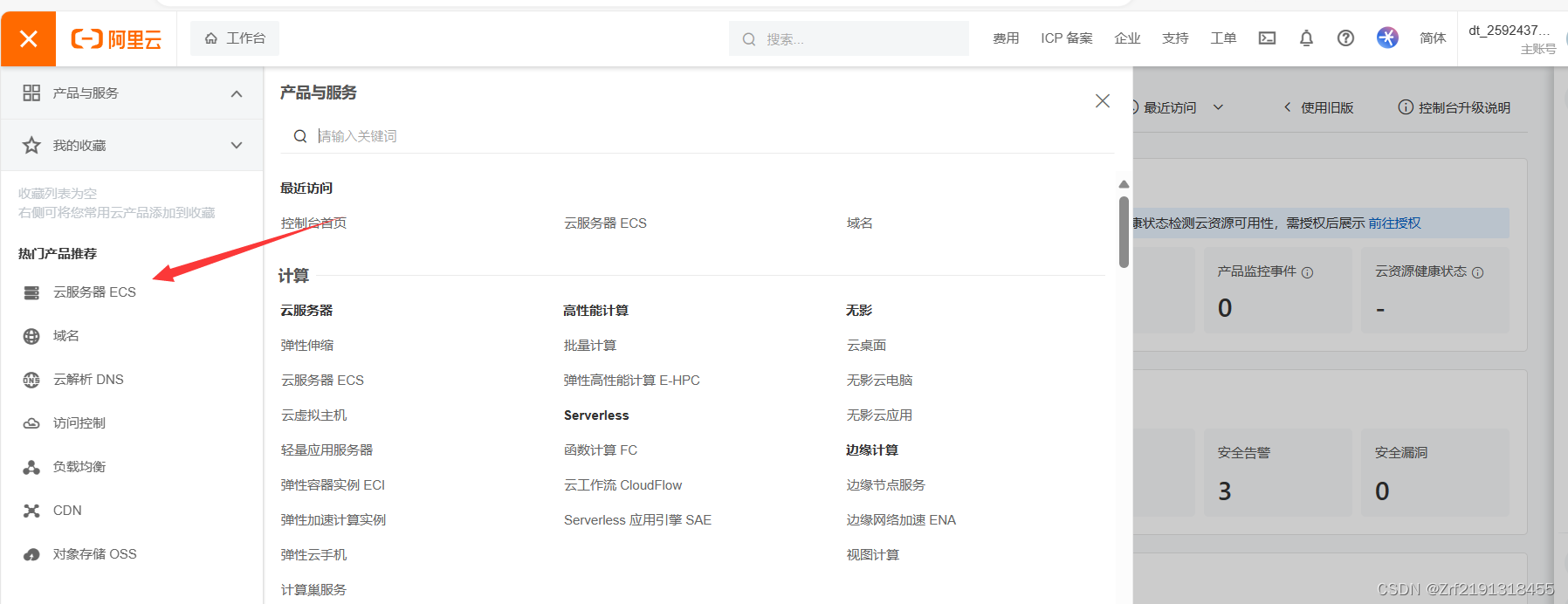The height and width of the screenshot is (604, 1568).
Task: Open 云虚拟主机 product link
Action: click(313, 415)
